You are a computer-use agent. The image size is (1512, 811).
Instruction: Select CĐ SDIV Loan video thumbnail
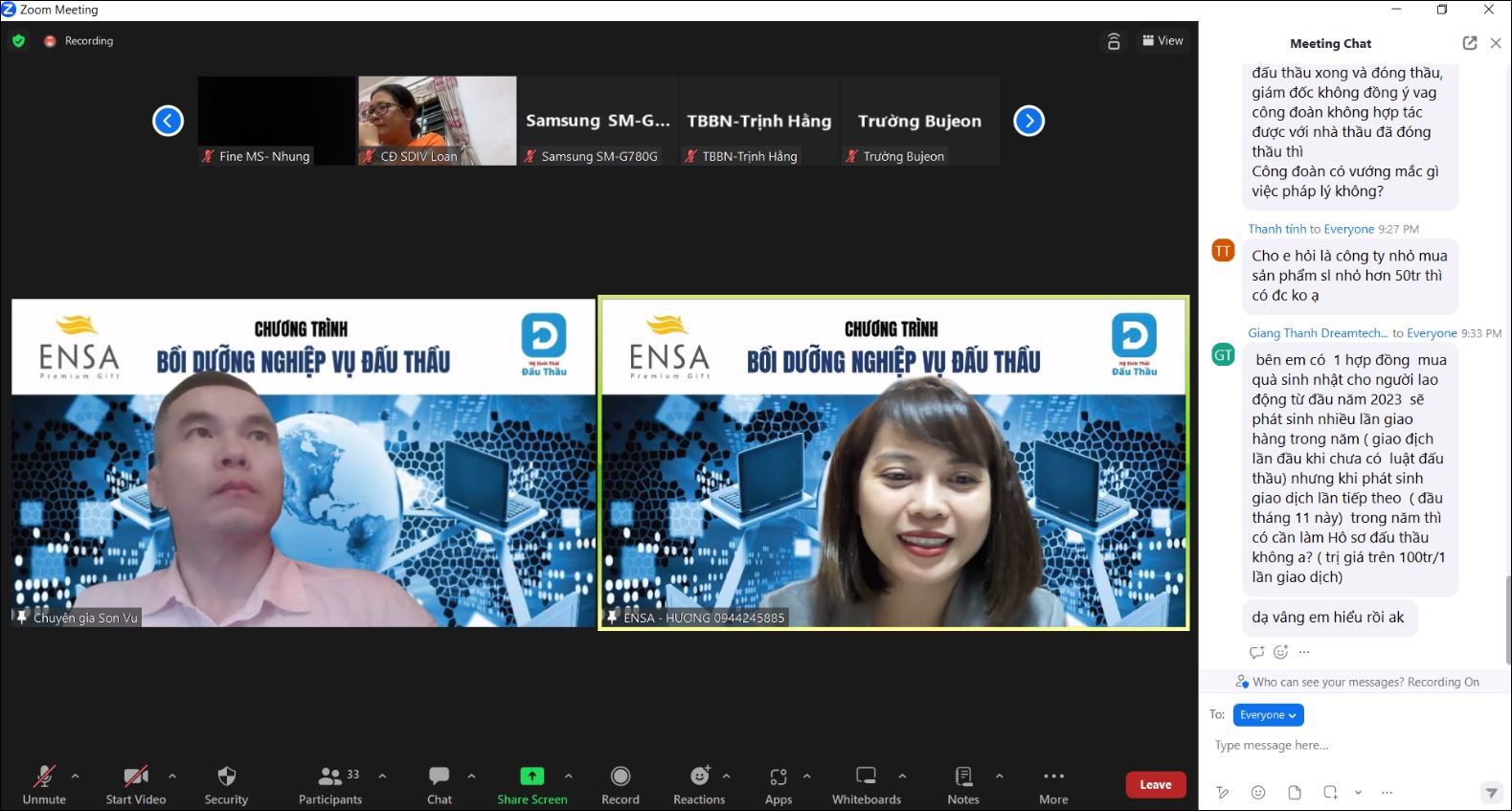[438, 121]
